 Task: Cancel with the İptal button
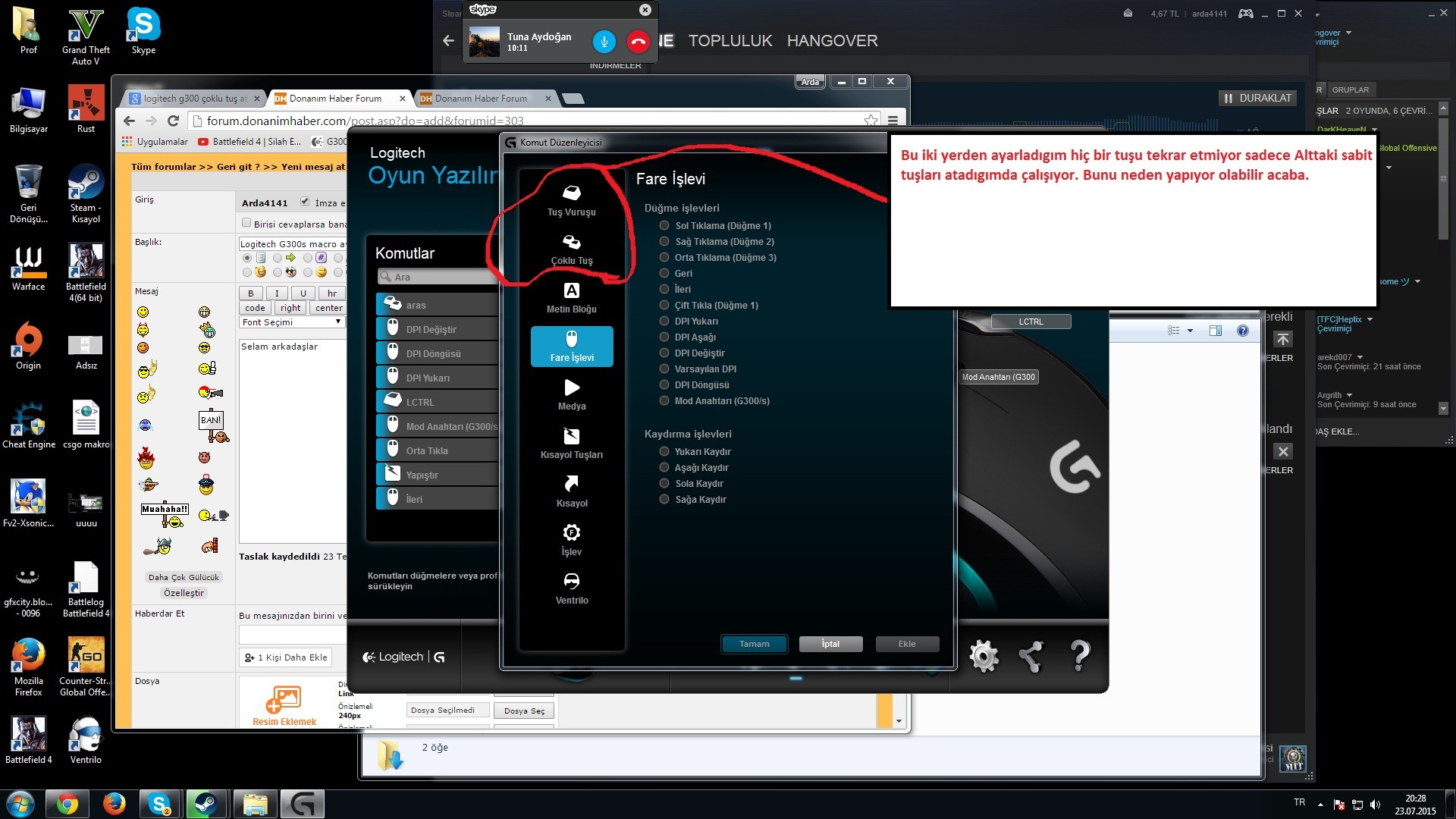tap(830, 644)
